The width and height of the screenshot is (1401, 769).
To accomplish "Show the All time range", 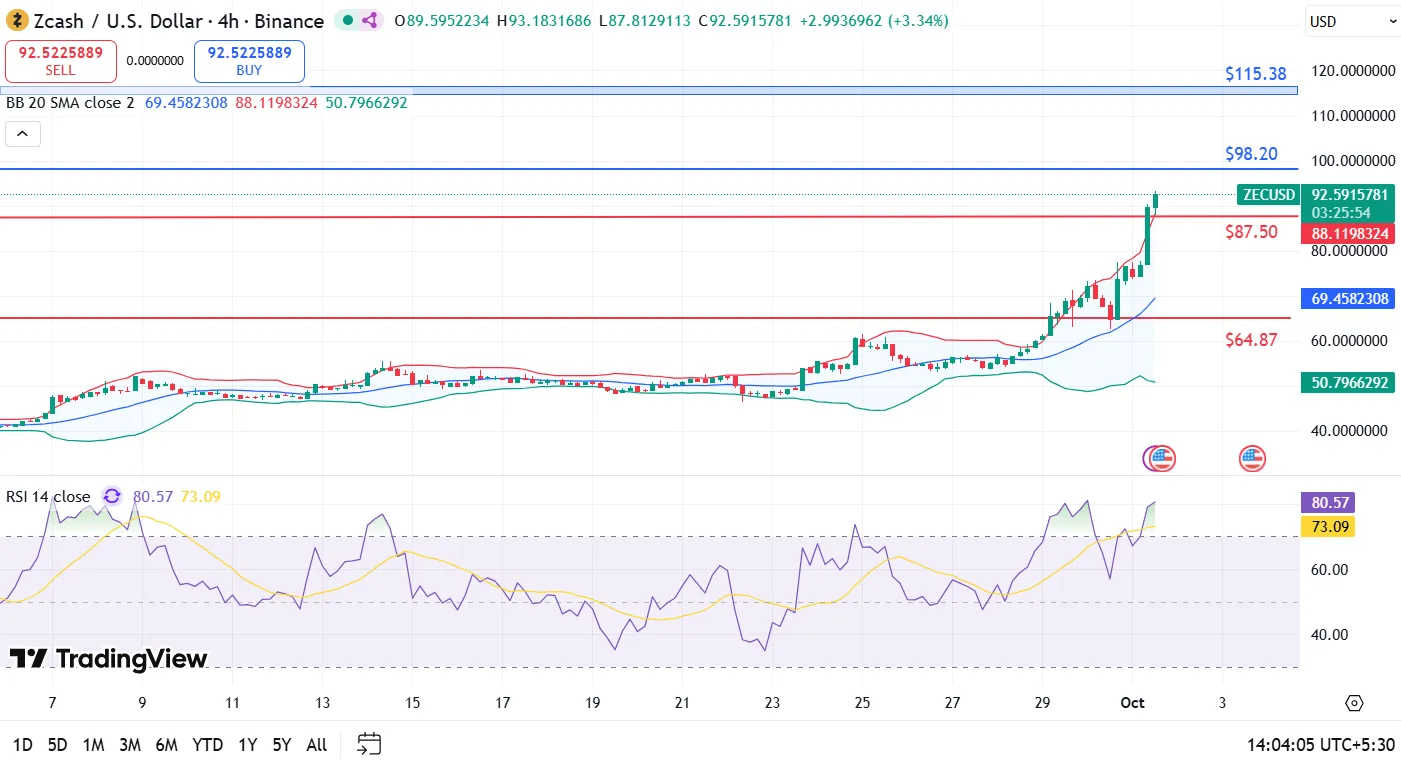I will (x=316, y=745).
